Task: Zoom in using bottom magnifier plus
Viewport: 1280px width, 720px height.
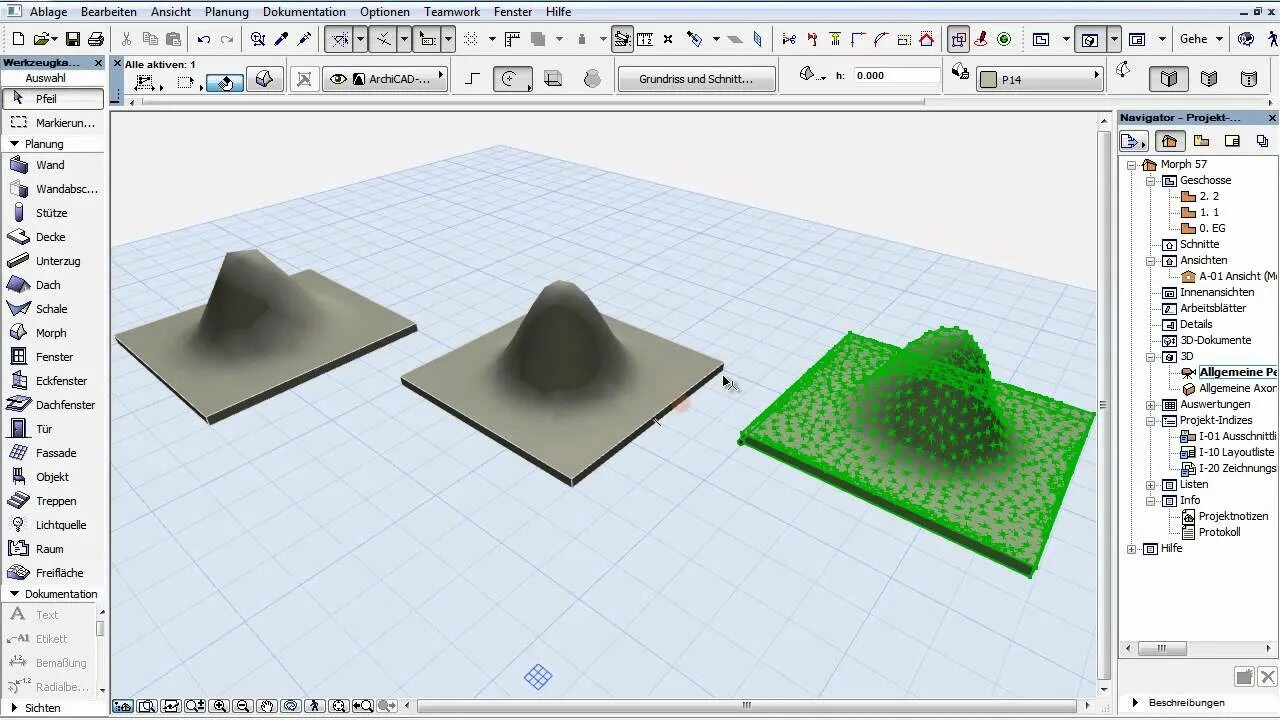Action: tap(220, 706)
